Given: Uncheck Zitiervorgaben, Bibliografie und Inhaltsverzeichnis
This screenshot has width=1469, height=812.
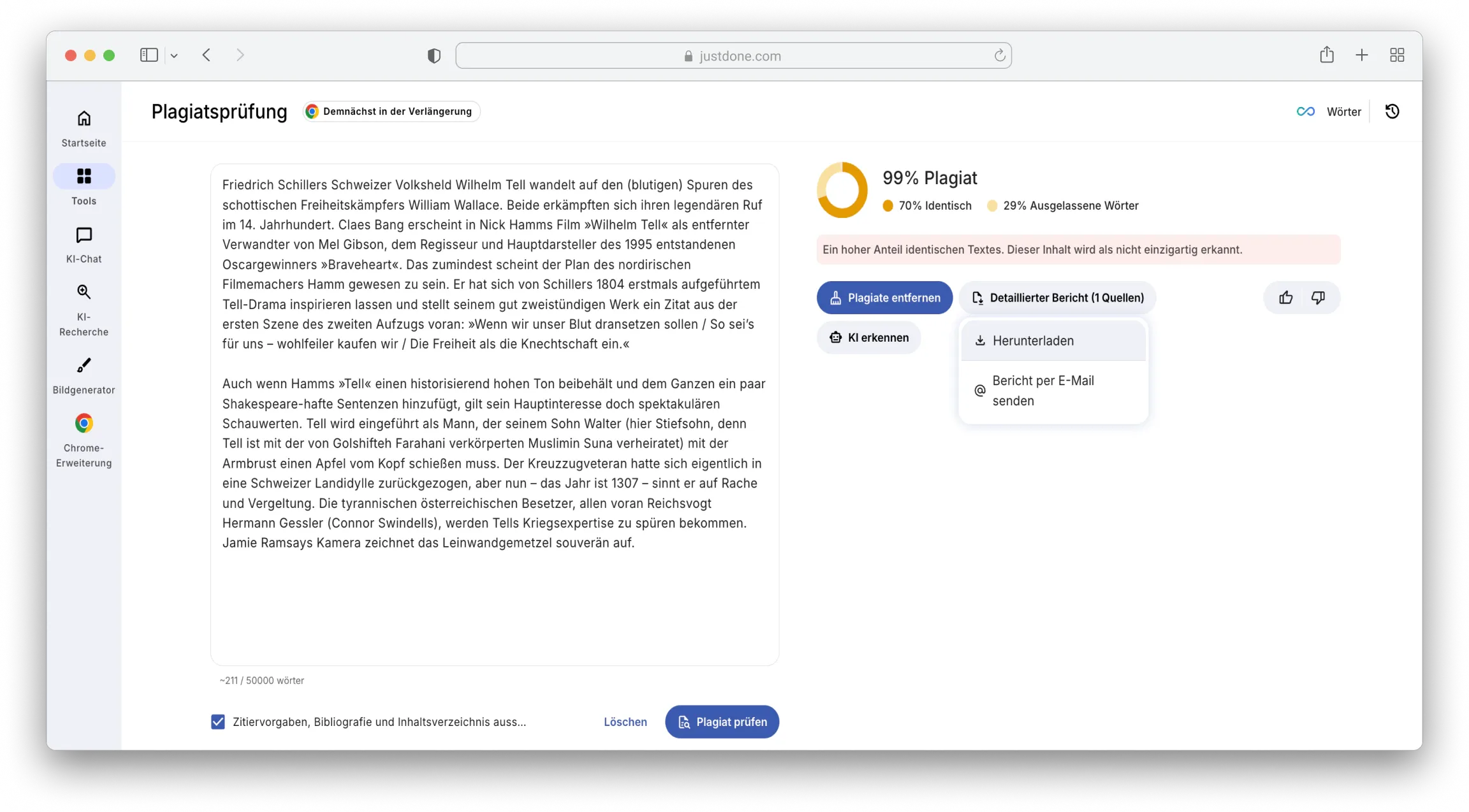Looking at the screenshot, I should [x=217, y=721].
